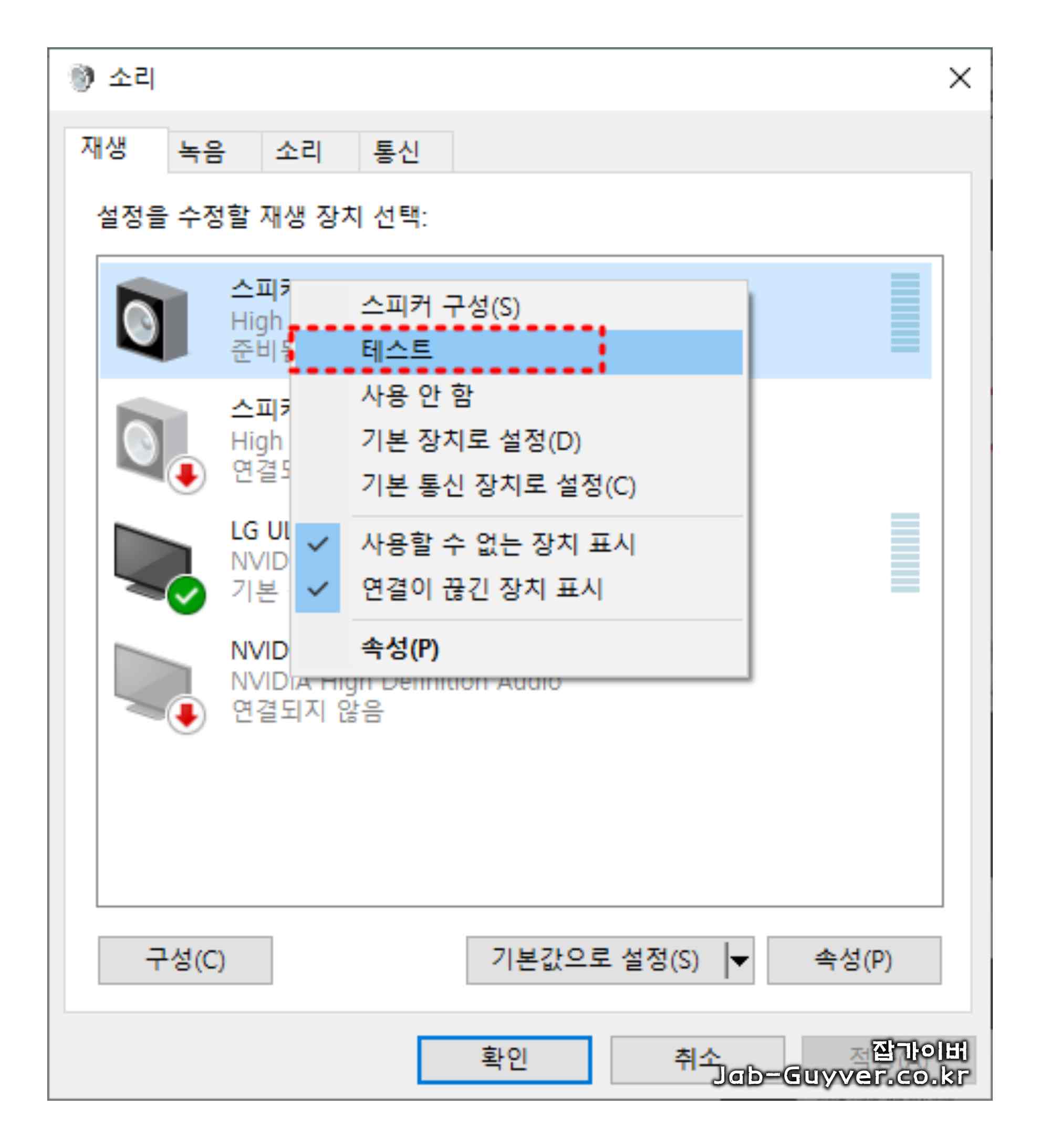Click the red unplugged arrow on NVIDIA output

[186, 715]
